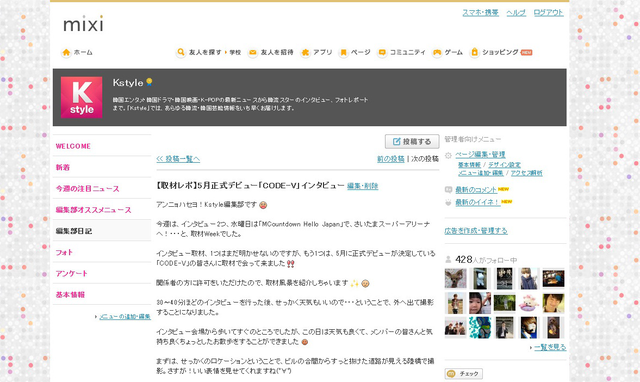This screenshot has width=640, height=382.
Task: Open 一覧を見る followers link
Action: (550, 347)
